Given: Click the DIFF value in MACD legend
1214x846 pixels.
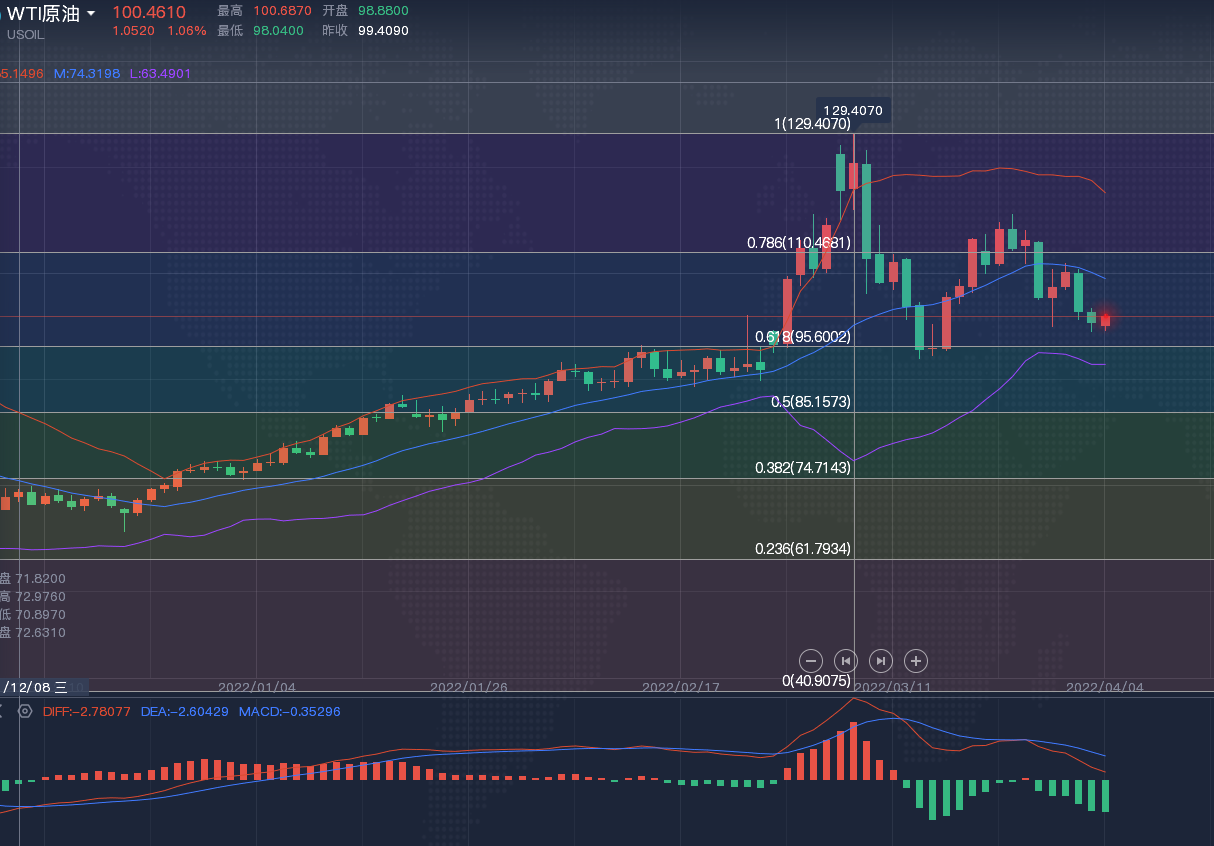Looking at the screenshot, I should (87, 711).
